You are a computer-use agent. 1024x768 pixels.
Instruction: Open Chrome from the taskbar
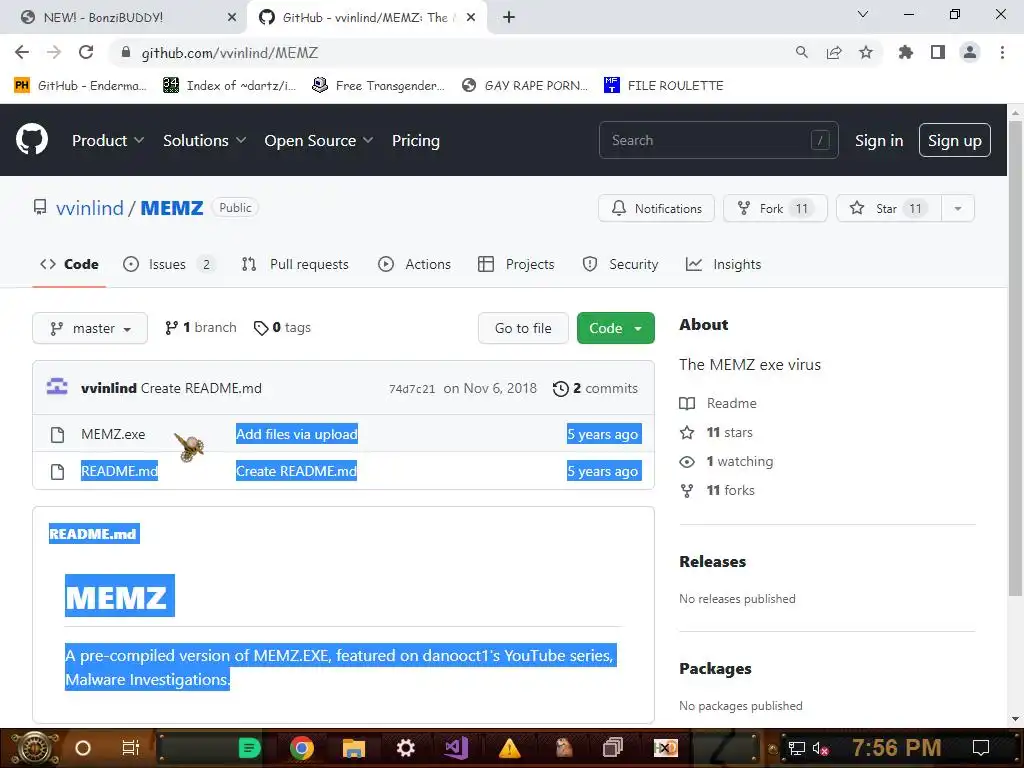click(301, 748)
